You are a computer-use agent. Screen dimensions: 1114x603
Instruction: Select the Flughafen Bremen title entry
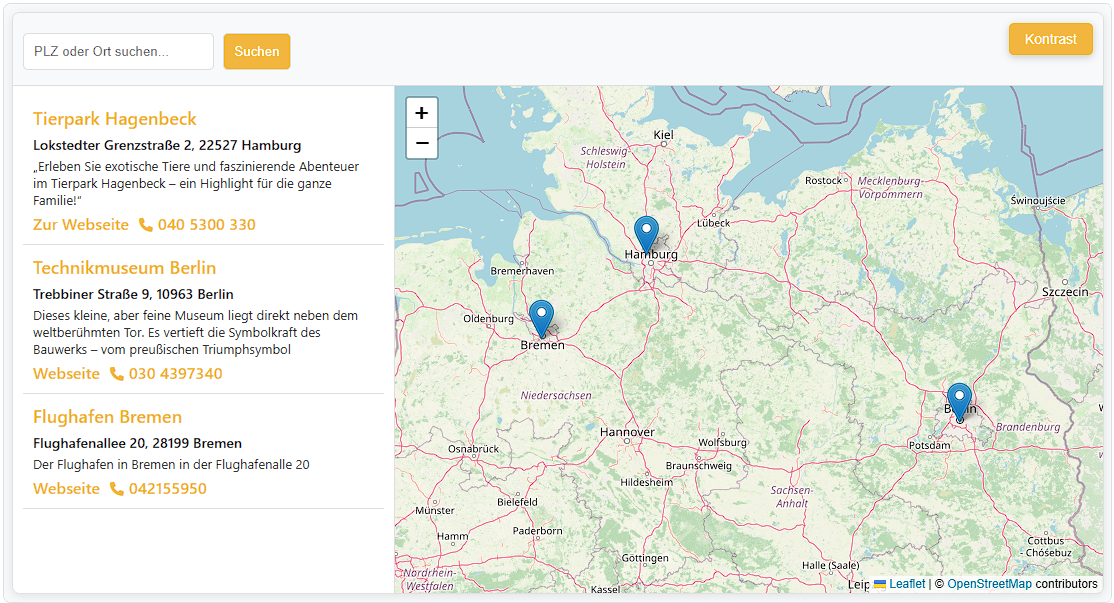(107, 417)
